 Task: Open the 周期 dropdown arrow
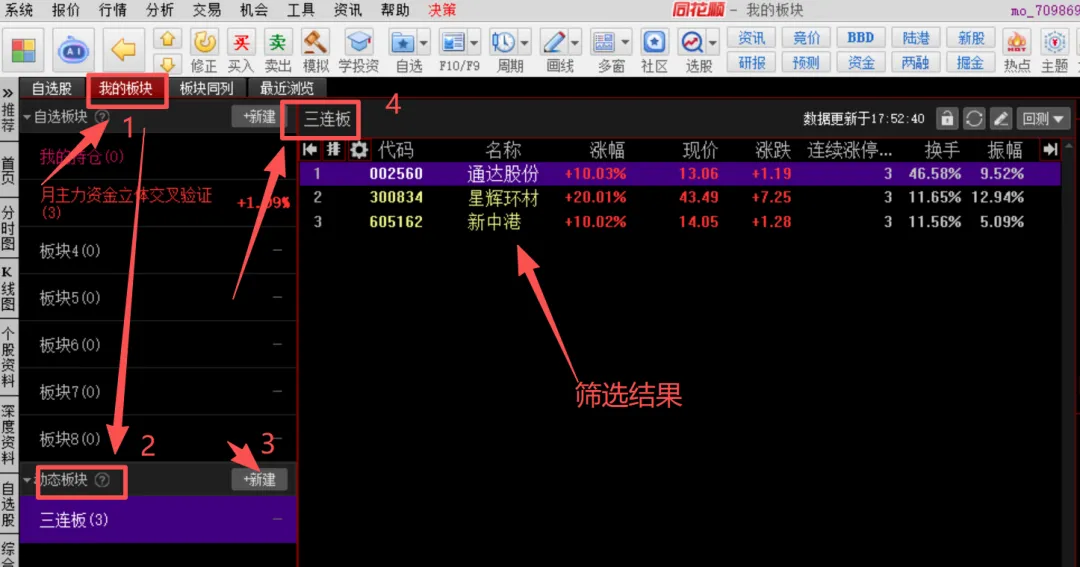[524, 43]
